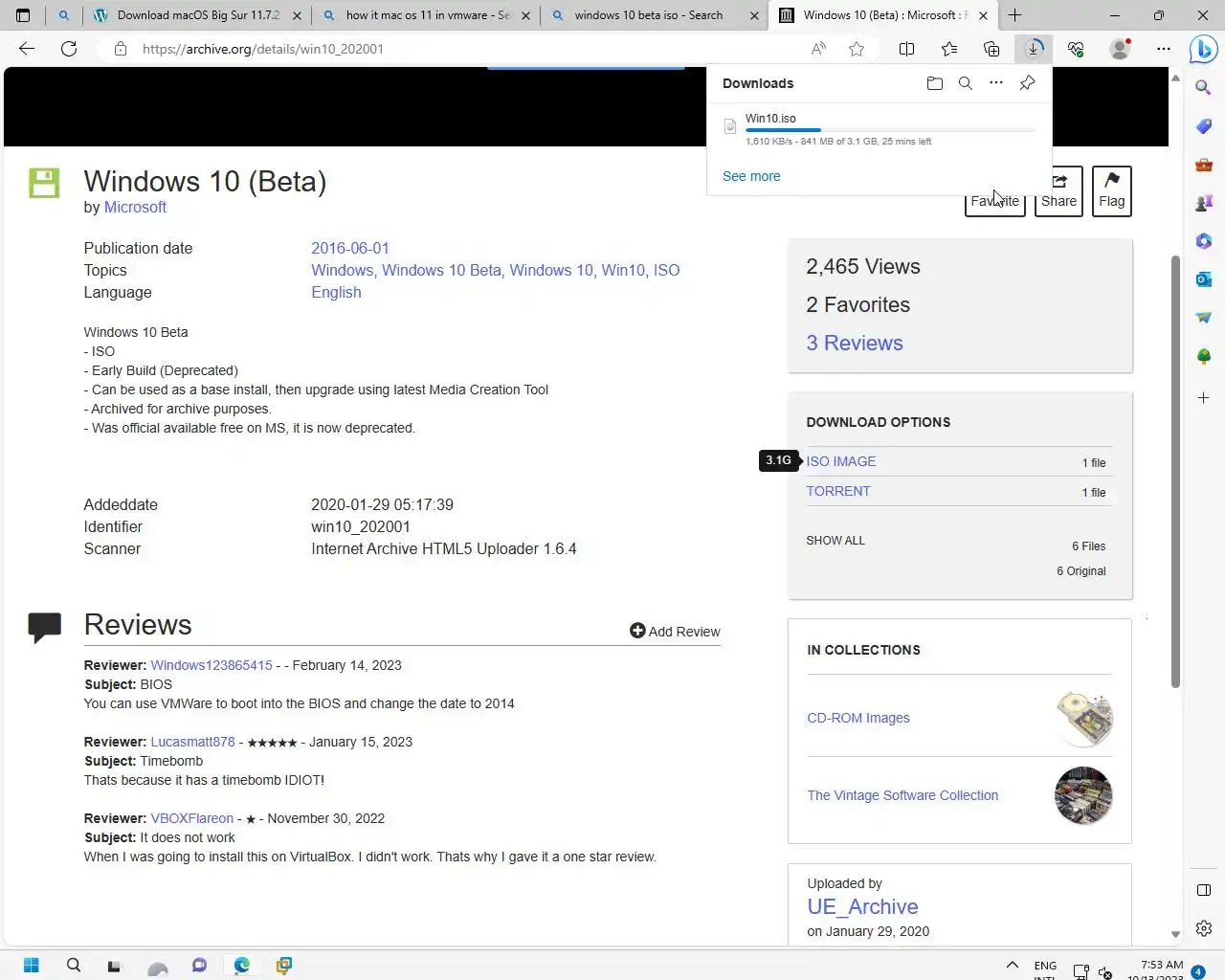Switch to windows 10 beta iso Search tab

click(x=656, y=15)
